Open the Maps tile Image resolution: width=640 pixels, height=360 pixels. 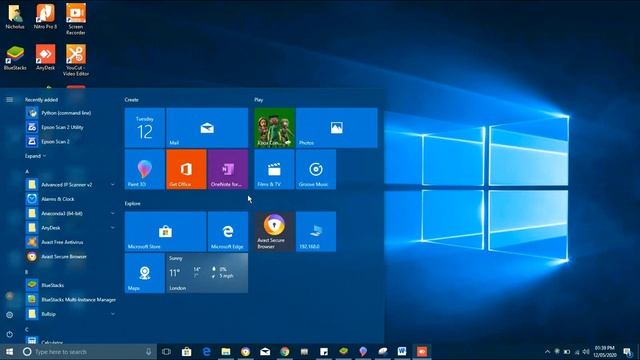[x=144, y=273]
